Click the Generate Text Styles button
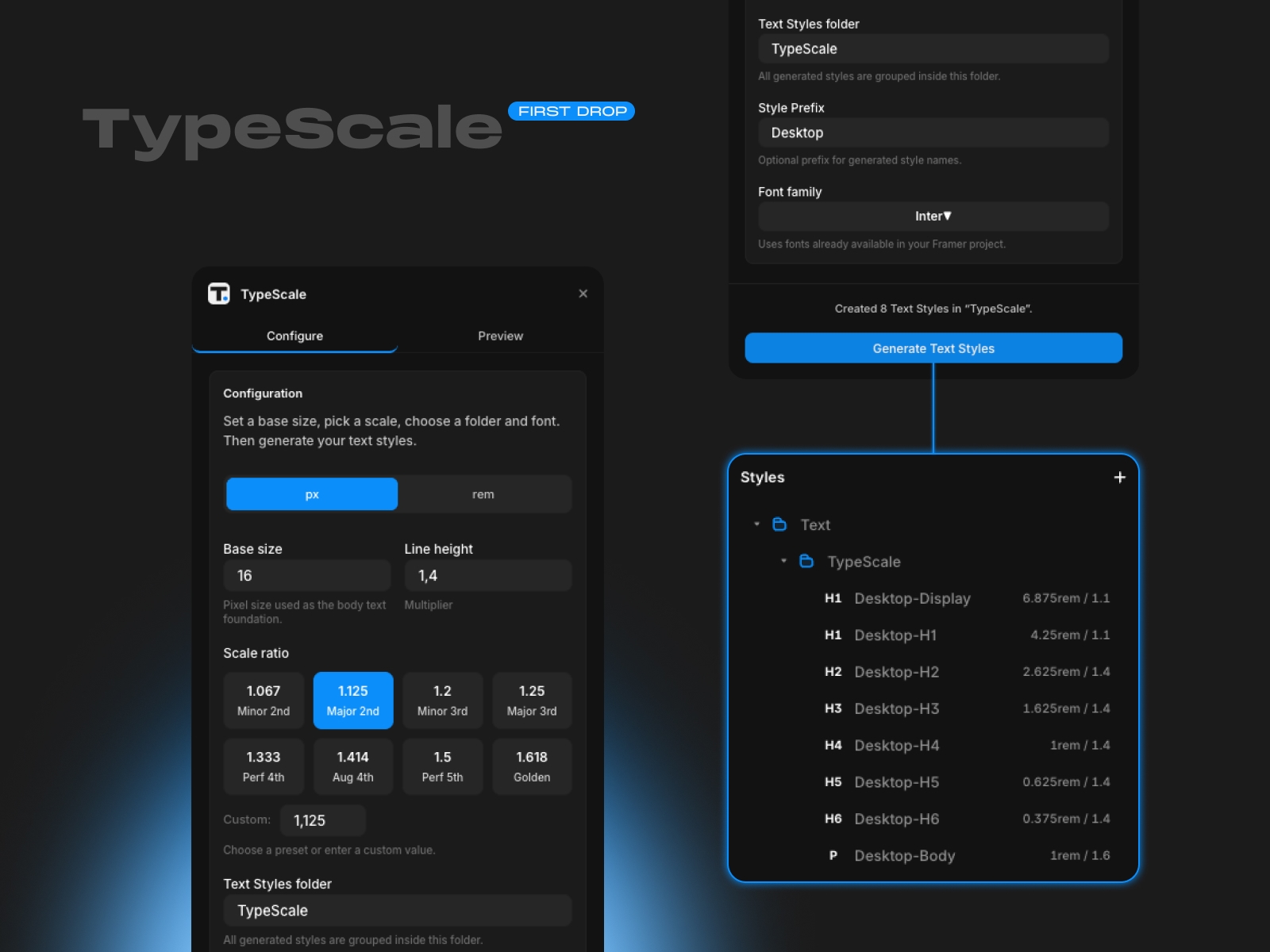Image resolution: width=1270 pixels, height=952 pixels. point(933,347)
